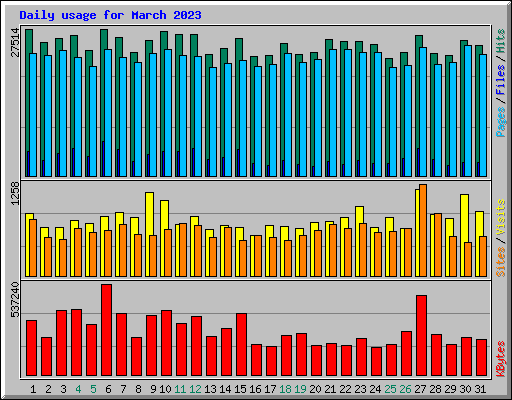512x400 pixels.
Task: Click day 27 axis label
Action: coord(420,389)
